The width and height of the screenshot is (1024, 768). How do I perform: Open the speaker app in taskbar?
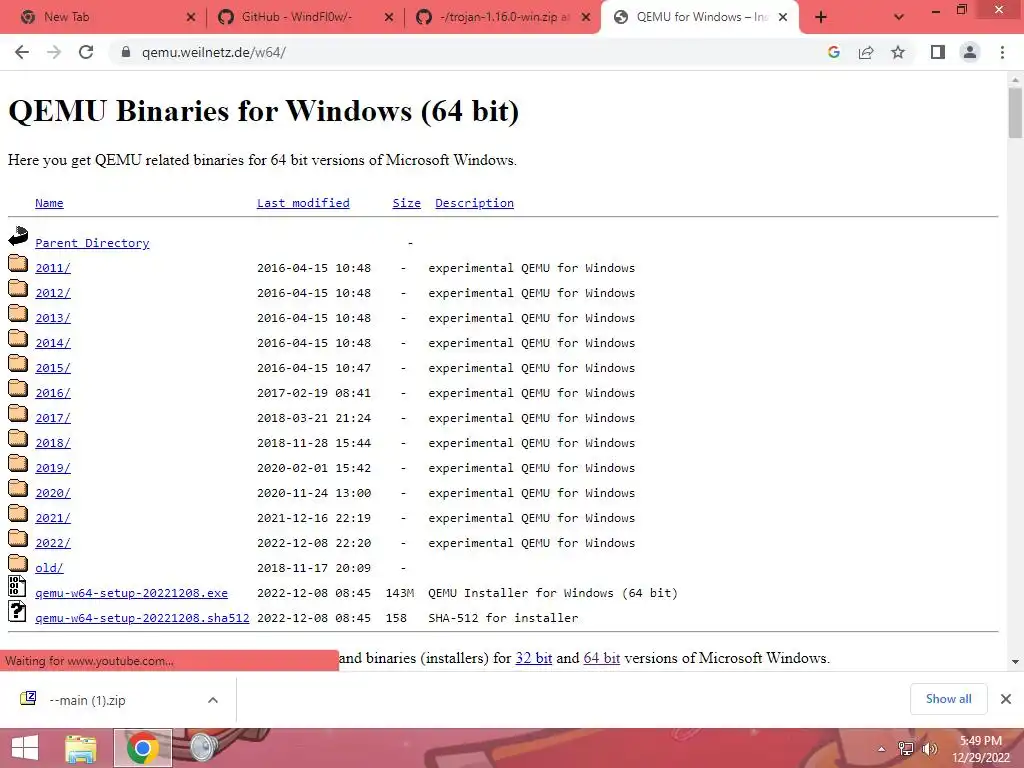(x=204, y=748)
